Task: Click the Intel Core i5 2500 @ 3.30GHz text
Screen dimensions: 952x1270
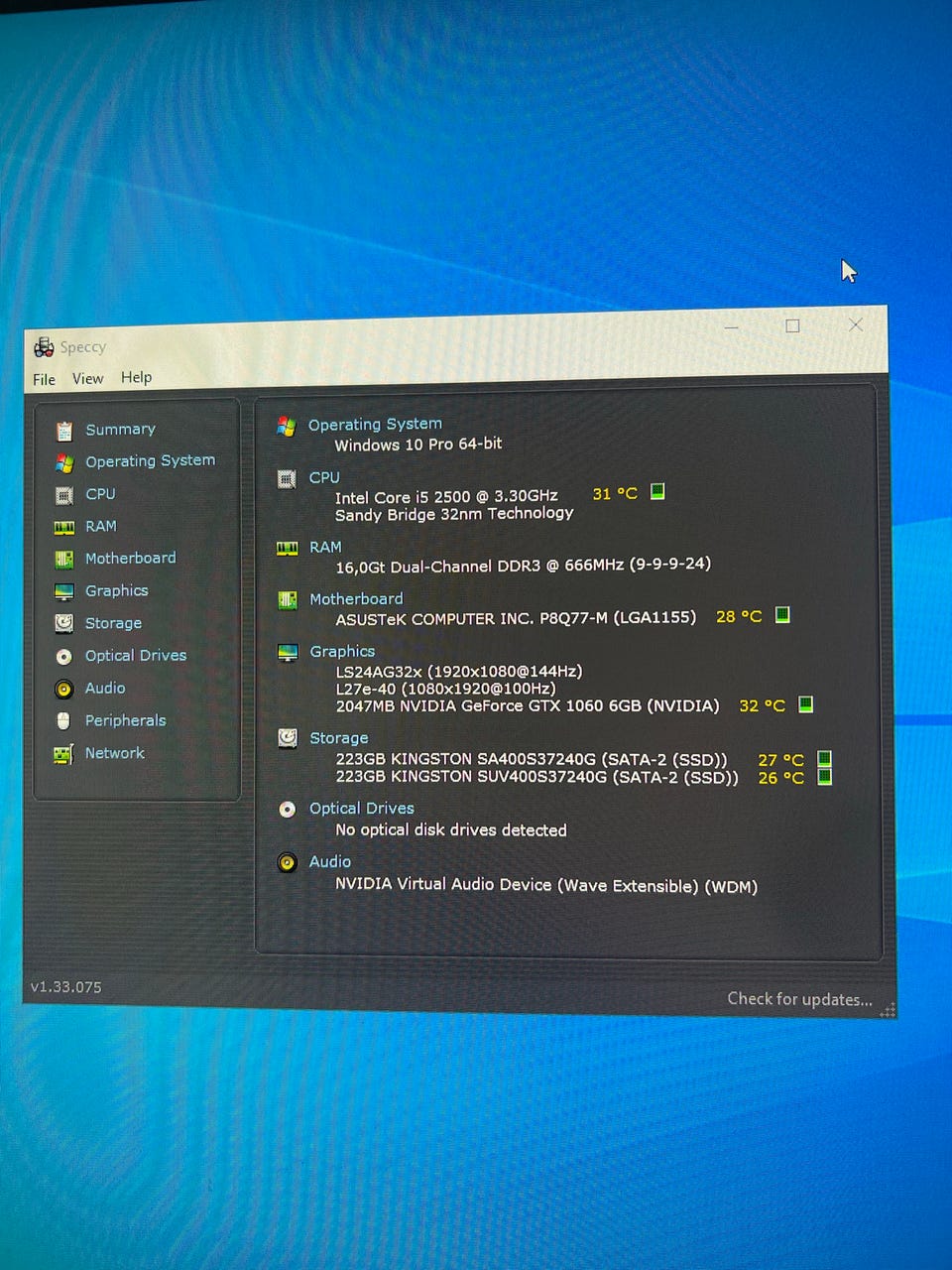Action: coord(446,496)
